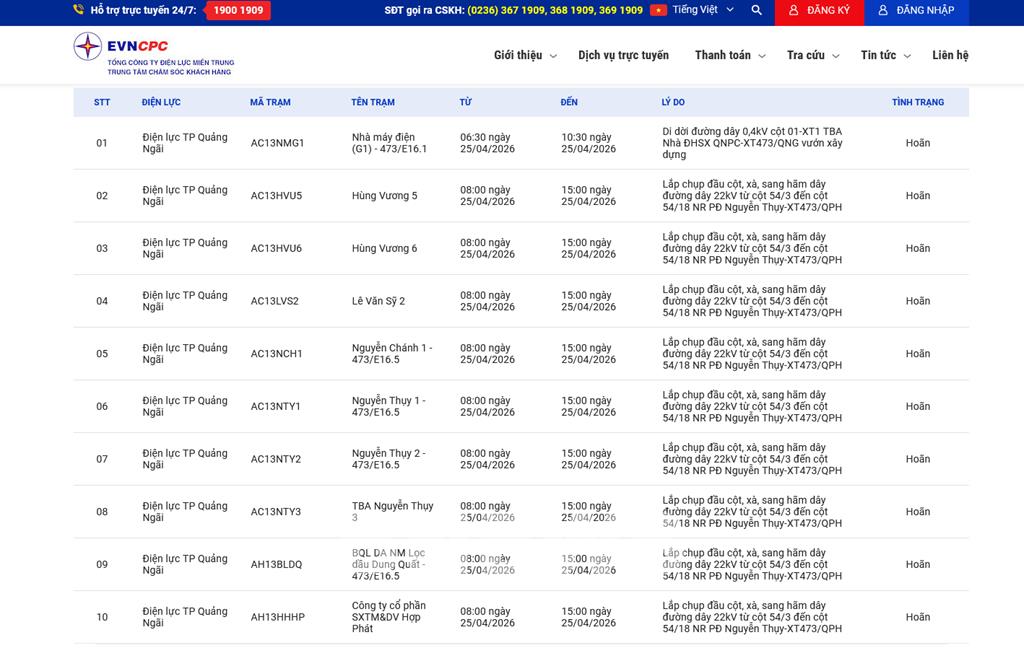Go to the Liên hệ page
The width and height of the screenshot is (1024, 648).
950,55
